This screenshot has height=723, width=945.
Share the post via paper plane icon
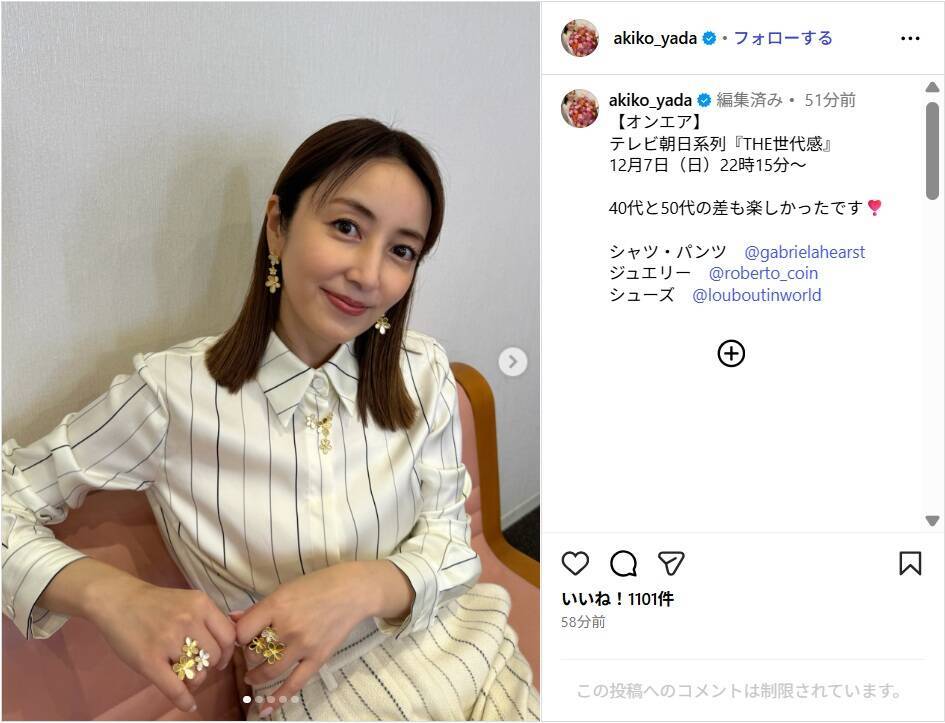(x=671, y=563)
